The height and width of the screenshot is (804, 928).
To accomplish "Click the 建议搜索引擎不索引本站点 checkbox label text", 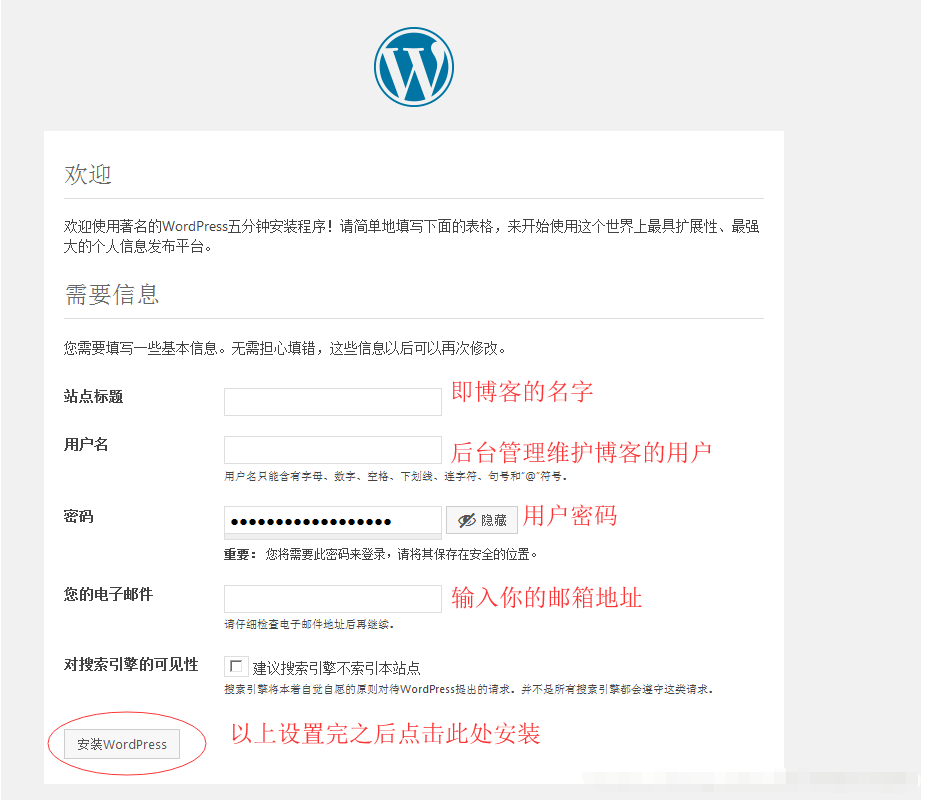I will pos(336,668).
